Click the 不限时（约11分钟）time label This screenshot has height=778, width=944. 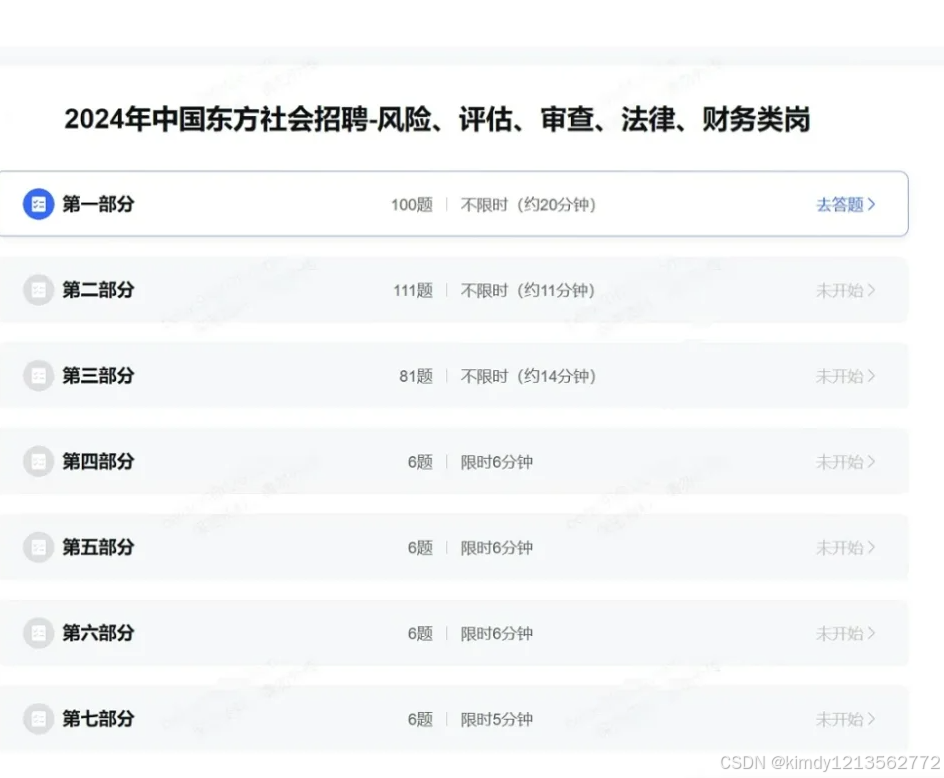click(527, 291)
